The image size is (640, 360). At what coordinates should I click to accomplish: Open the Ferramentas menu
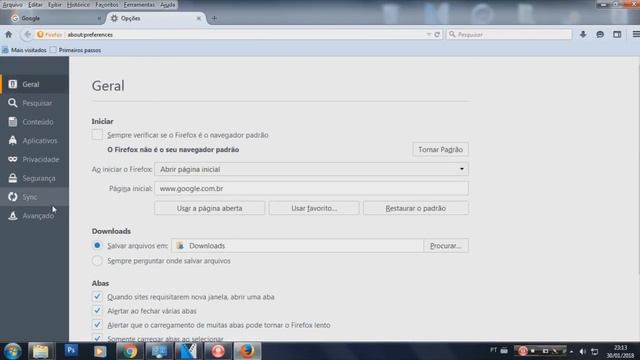click(x=139, y=4)
